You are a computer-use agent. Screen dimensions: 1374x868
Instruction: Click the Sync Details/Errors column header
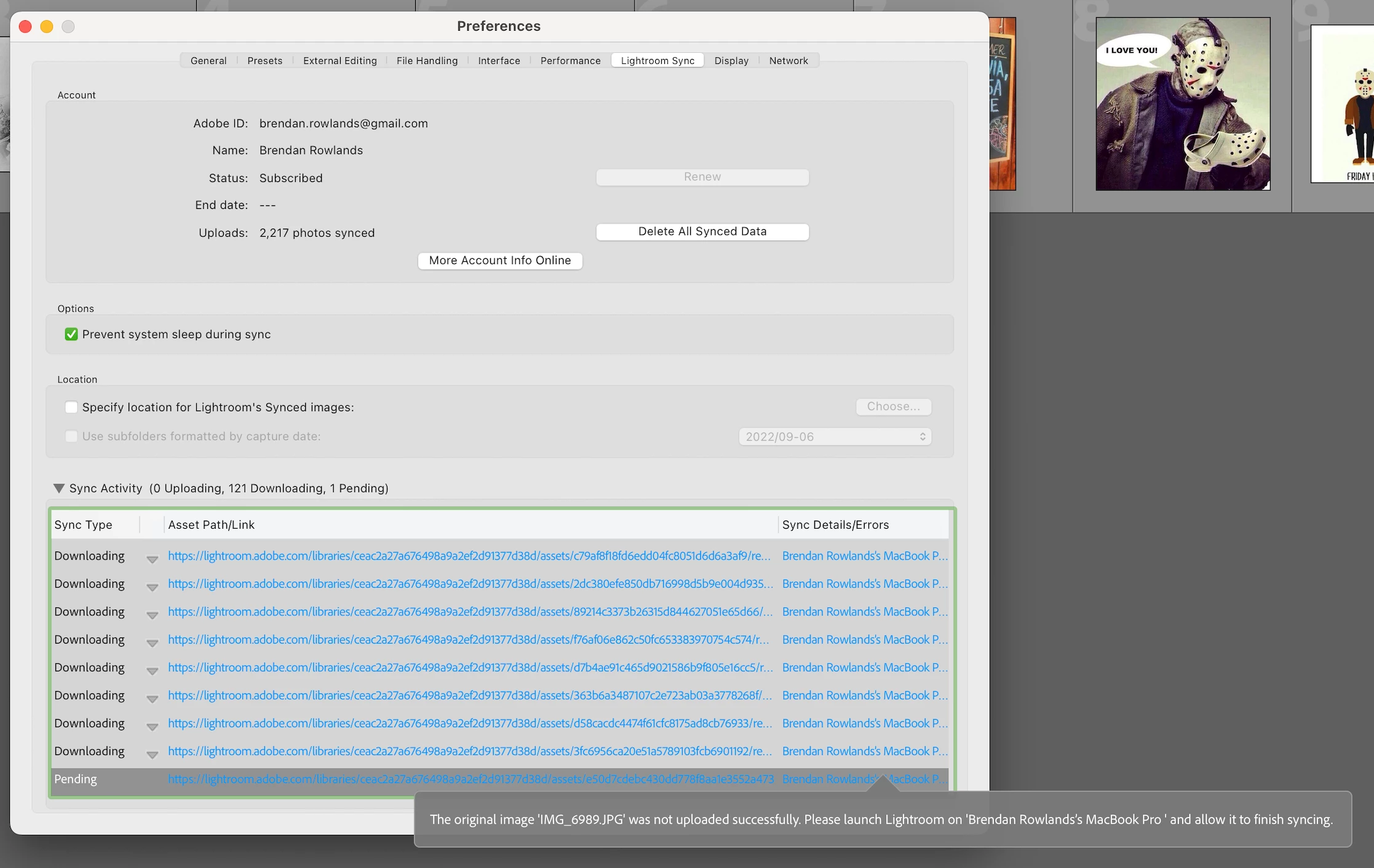point(835,525)
